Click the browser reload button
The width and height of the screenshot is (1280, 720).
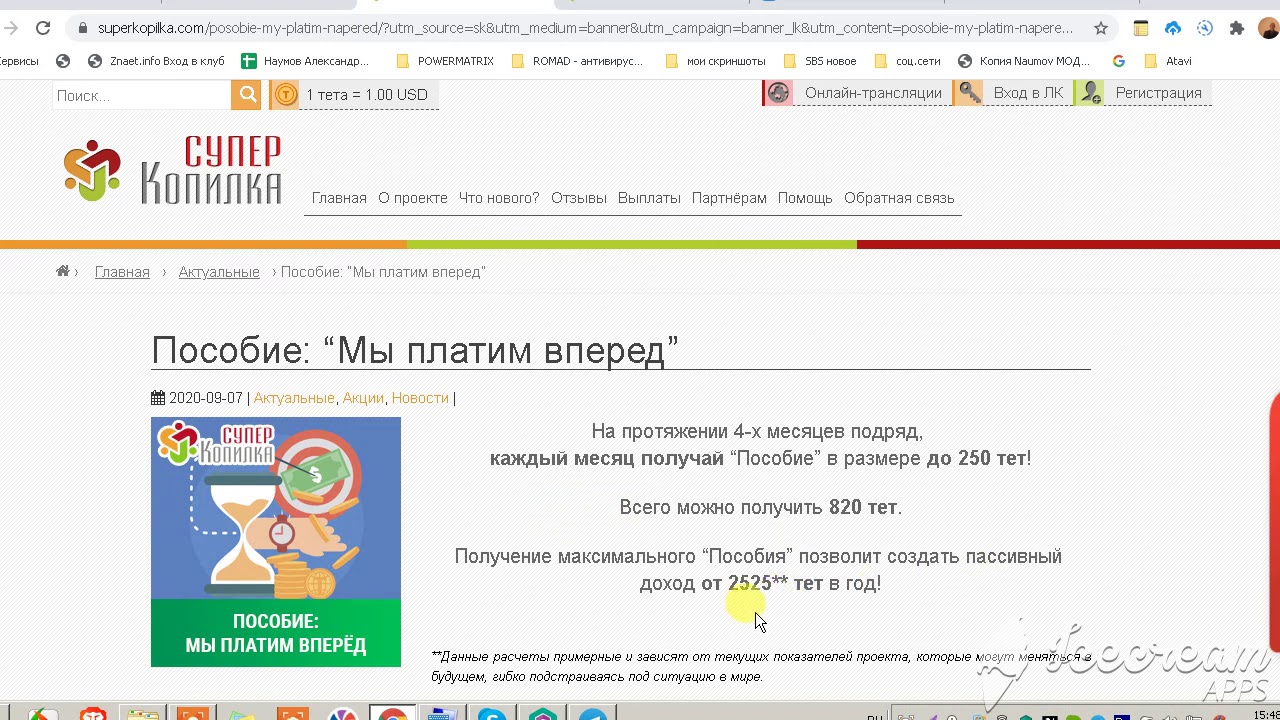[x=43, y=28]
